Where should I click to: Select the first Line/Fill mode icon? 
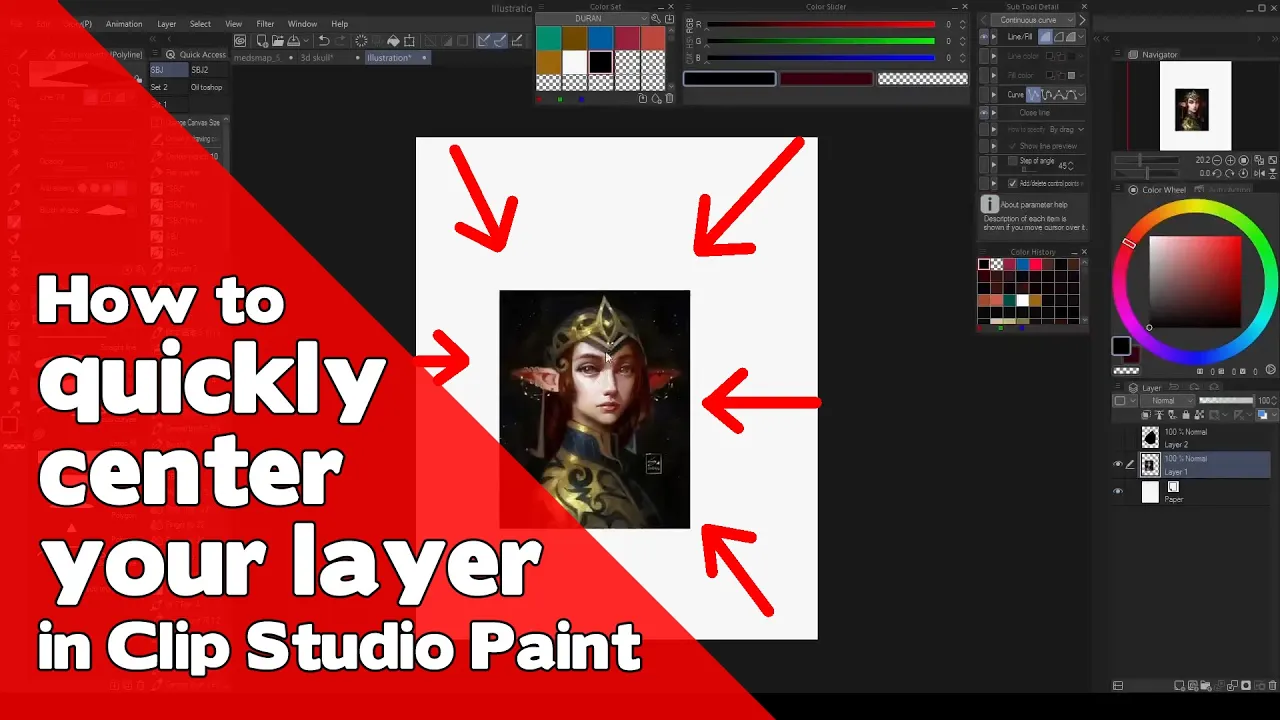(1046, 37)
